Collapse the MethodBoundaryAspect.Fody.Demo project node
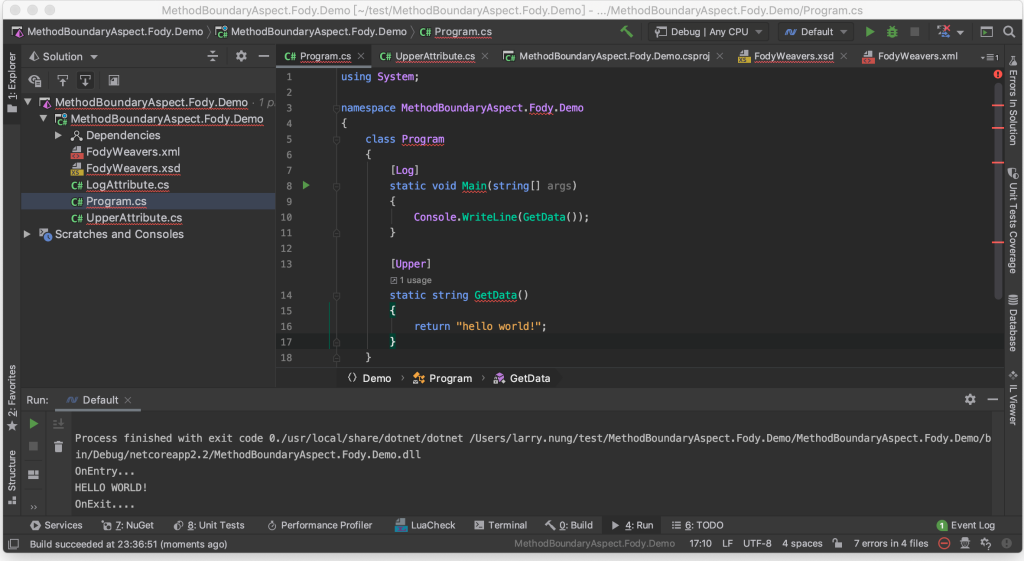The width and height of the screenshot is (1024, 561). coord(43,119)
